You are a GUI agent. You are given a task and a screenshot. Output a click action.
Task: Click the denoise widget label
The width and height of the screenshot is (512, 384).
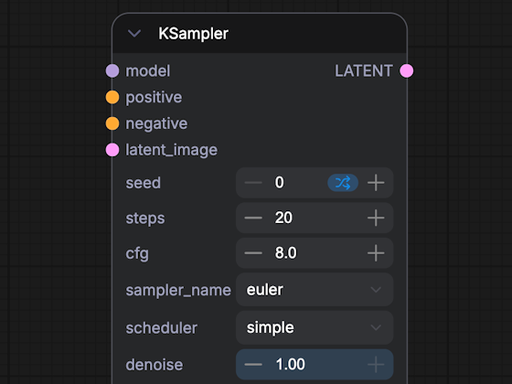click(154, 365)
